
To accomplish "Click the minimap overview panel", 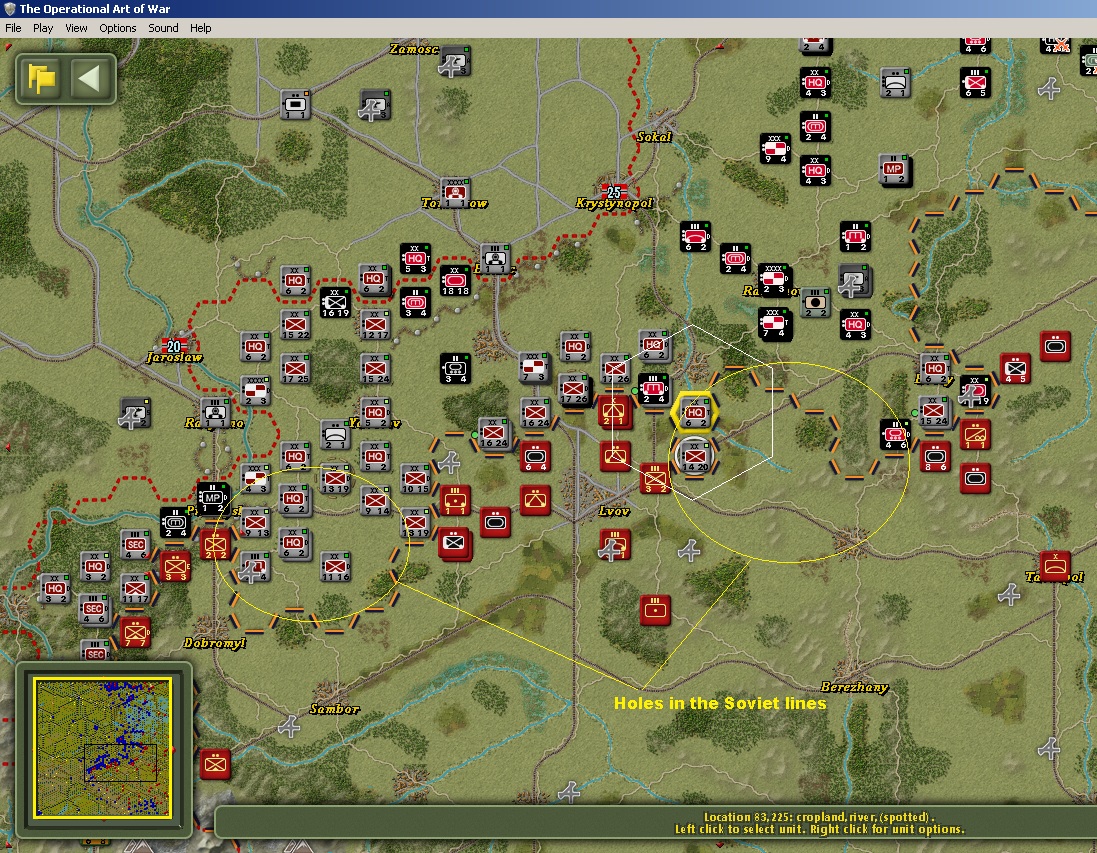I will pyautogui.click(x=103, y=747).
